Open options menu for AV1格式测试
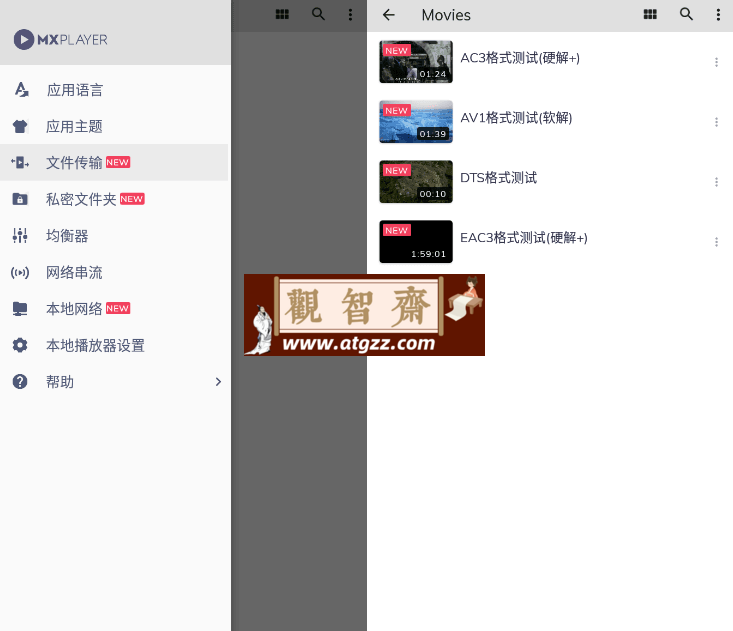 coord(716,122)
